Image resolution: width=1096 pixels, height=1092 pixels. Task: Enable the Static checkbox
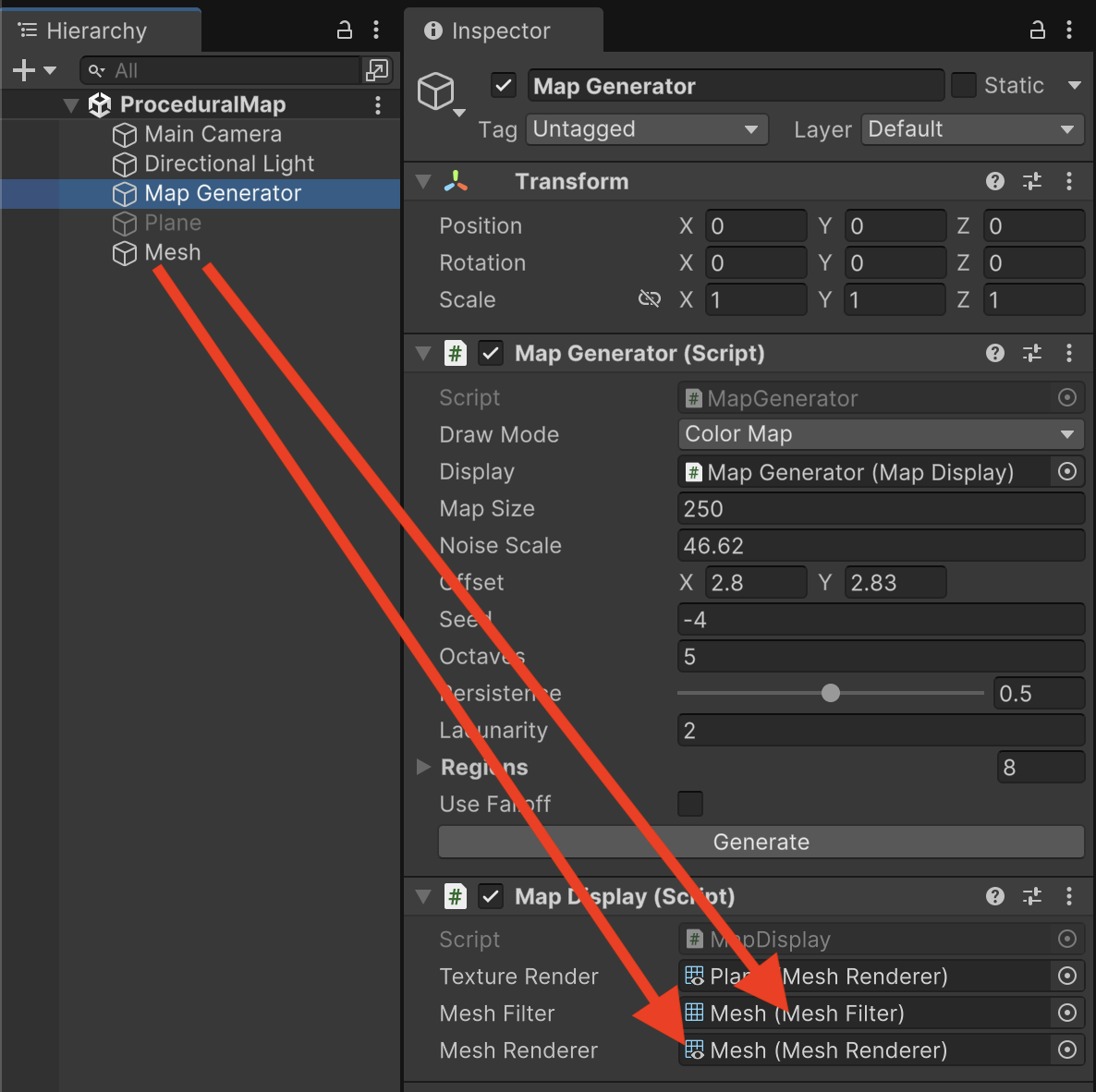coord(964,86)
